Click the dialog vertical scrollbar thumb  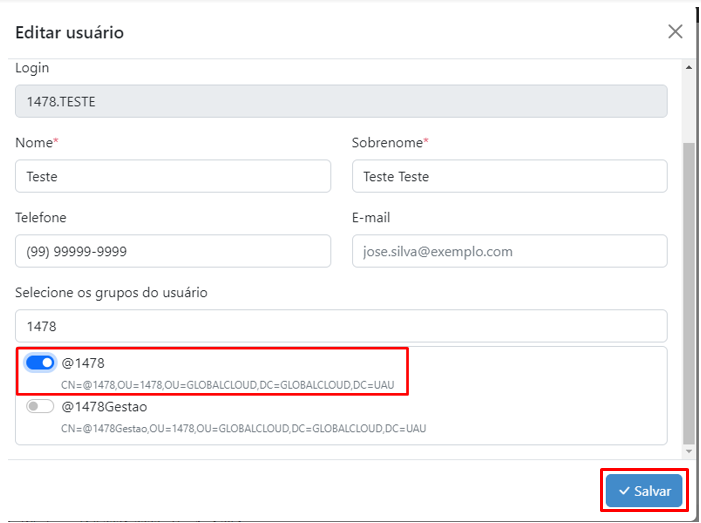pos(689,293)
